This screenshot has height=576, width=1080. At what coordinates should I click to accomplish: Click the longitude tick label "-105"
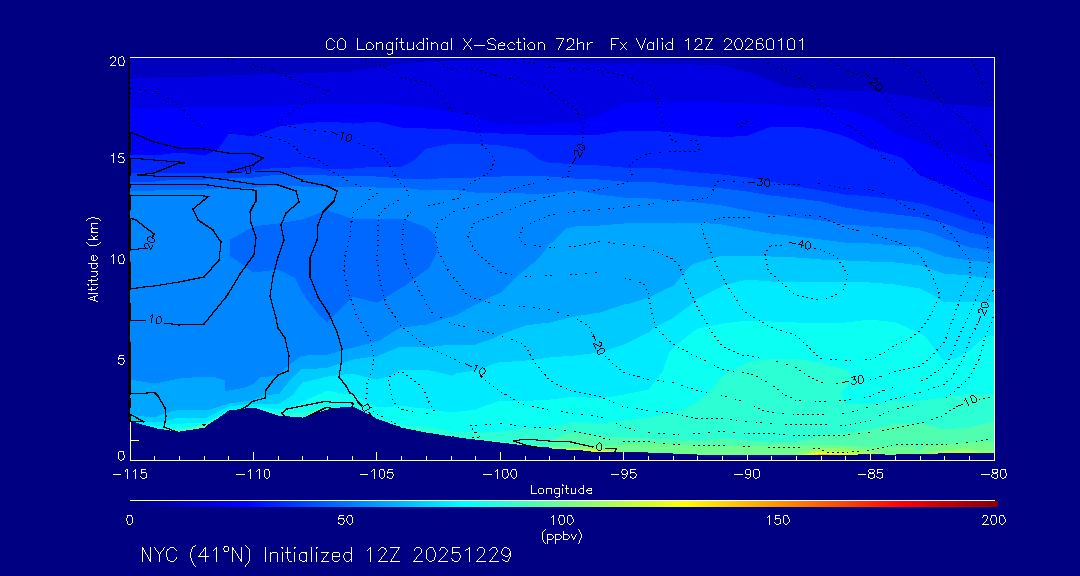(376, 475)
